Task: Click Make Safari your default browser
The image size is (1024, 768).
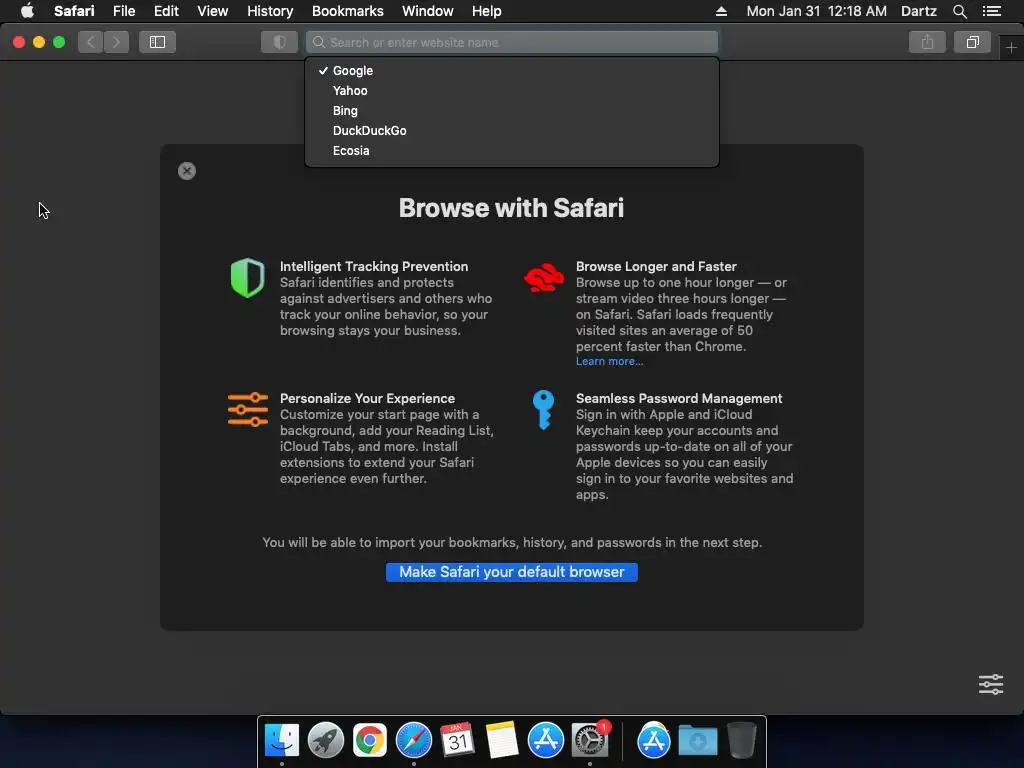Action: [512, 572]
